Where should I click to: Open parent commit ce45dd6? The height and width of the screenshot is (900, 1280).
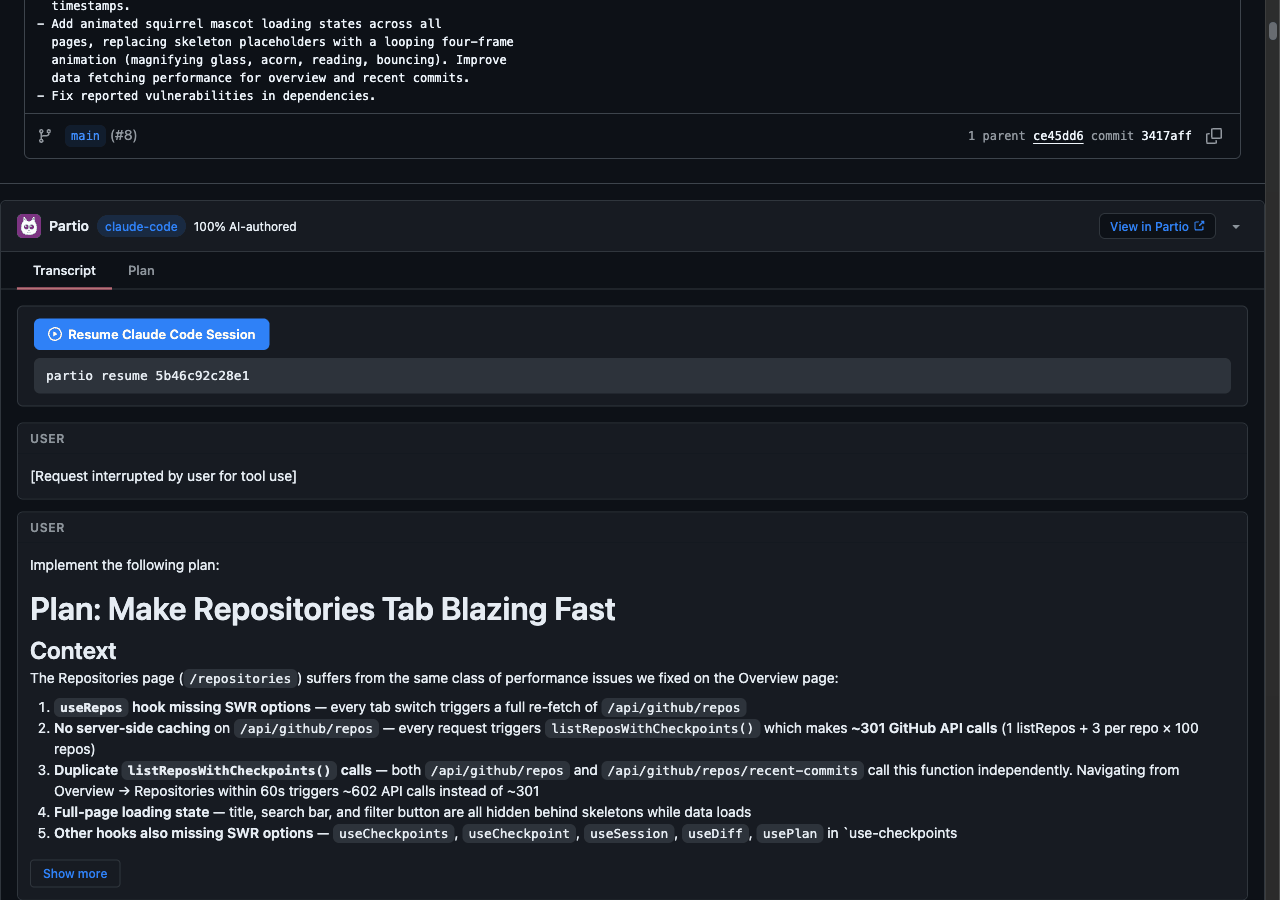tap(1058, 135)
